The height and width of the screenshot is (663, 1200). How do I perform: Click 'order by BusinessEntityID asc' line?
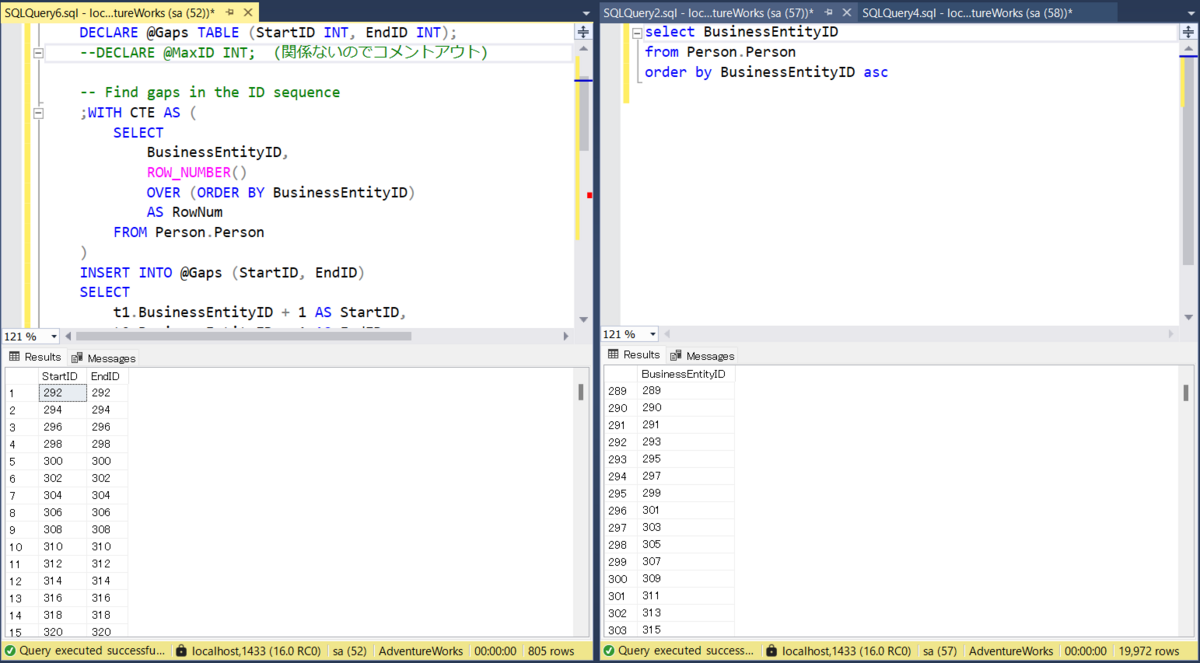tap(766, 72)
